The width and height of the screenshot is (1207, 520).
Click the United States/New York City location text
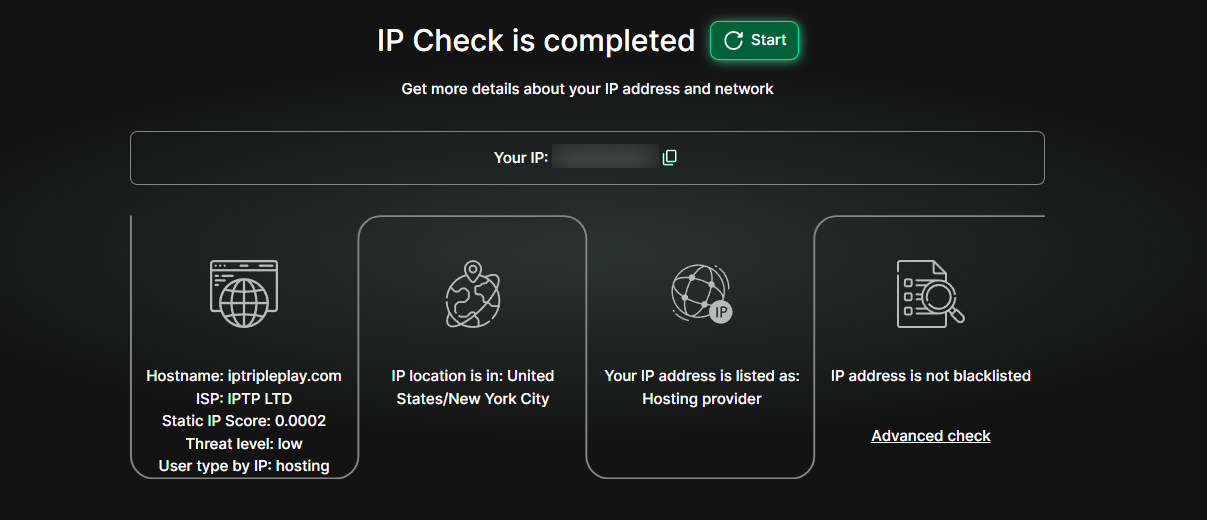pos(472,388)
